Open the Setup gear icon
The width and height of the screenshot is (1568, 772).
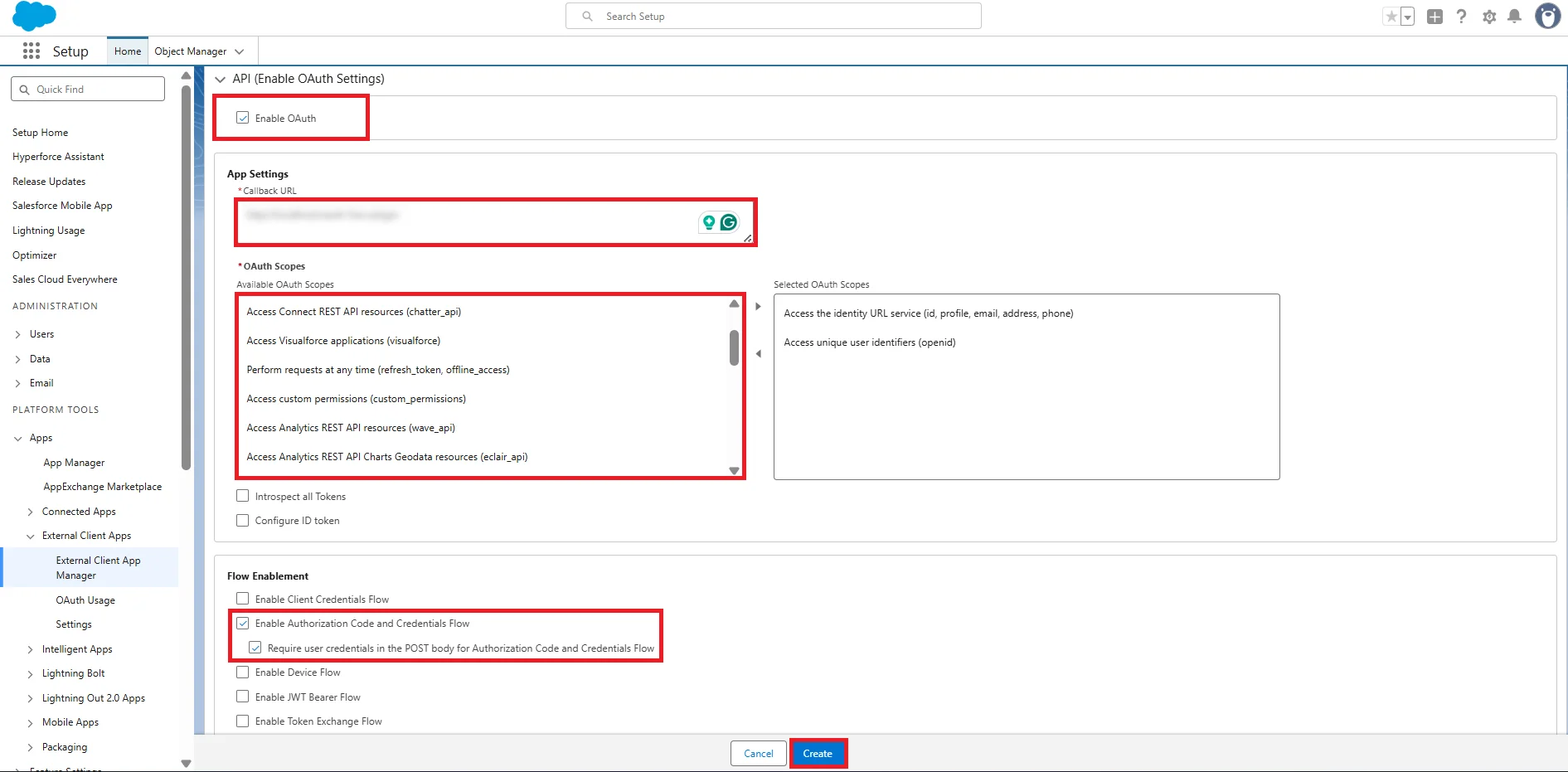tap(1489, 16)
